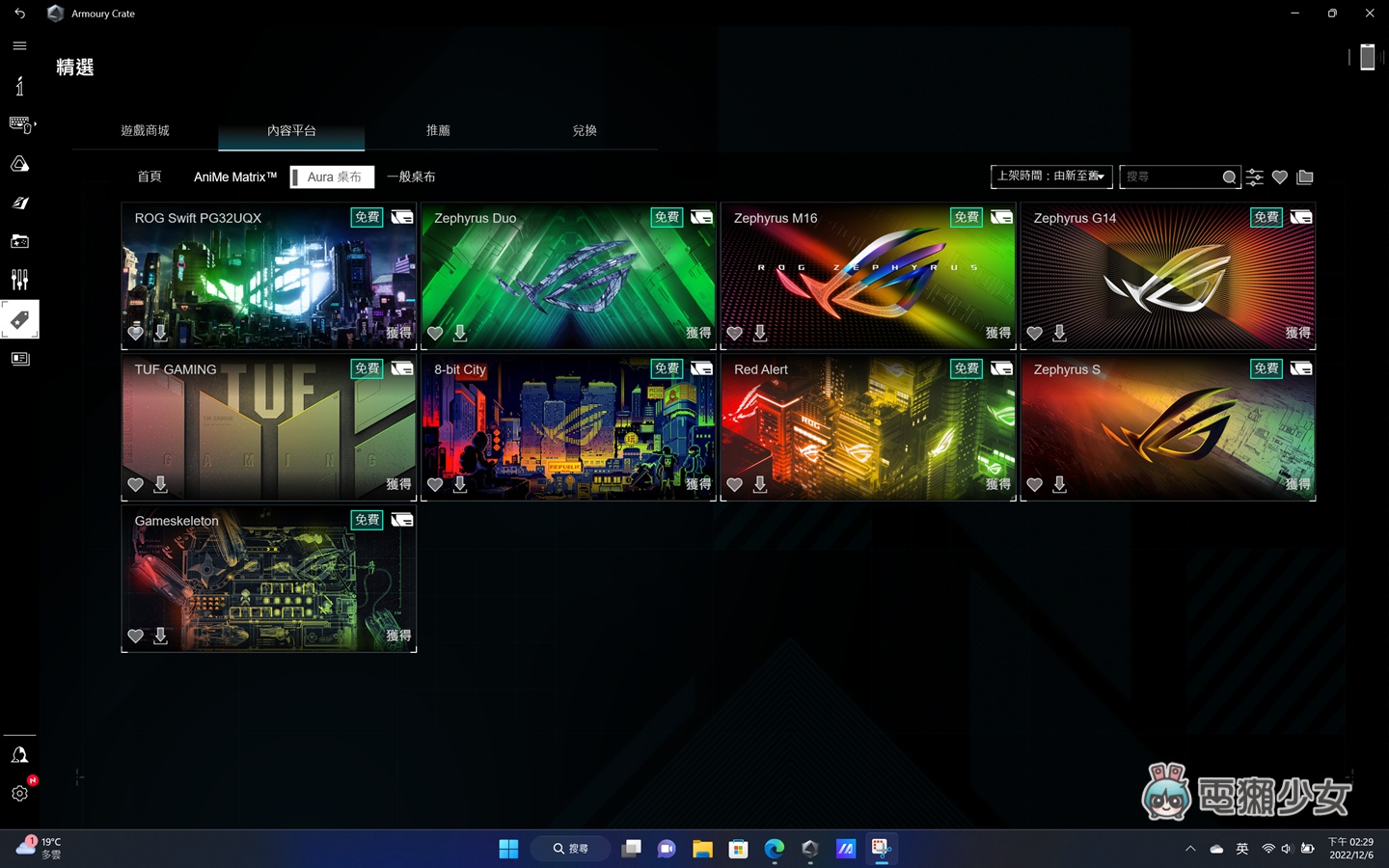Open the keyboard and mouse Devices icon
This screenshot has height=868, width=1389.
click(x=20, y=124)
